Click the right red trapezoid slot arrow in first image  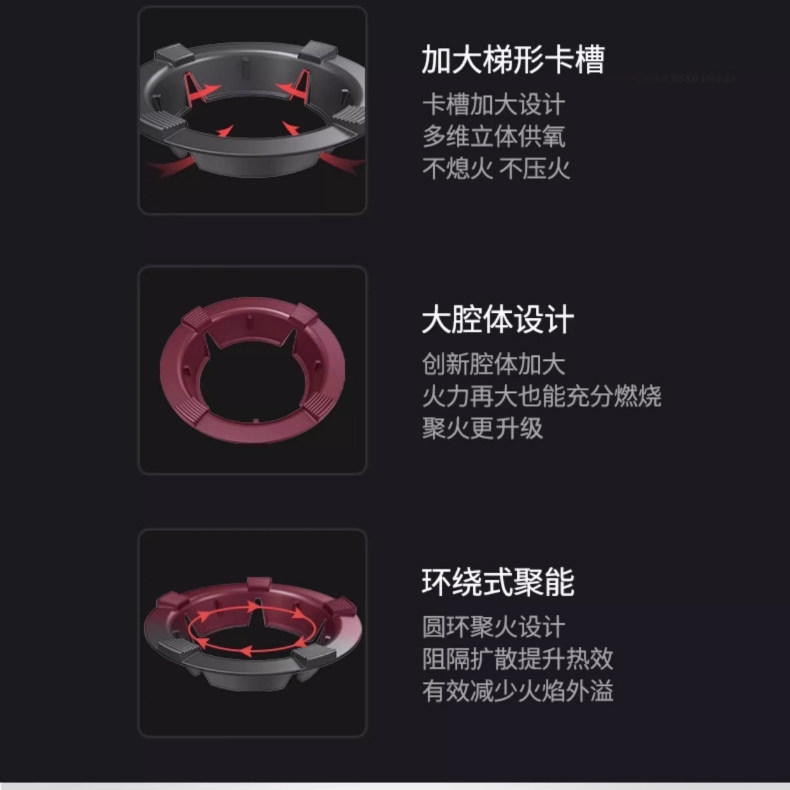click(295, 86)
